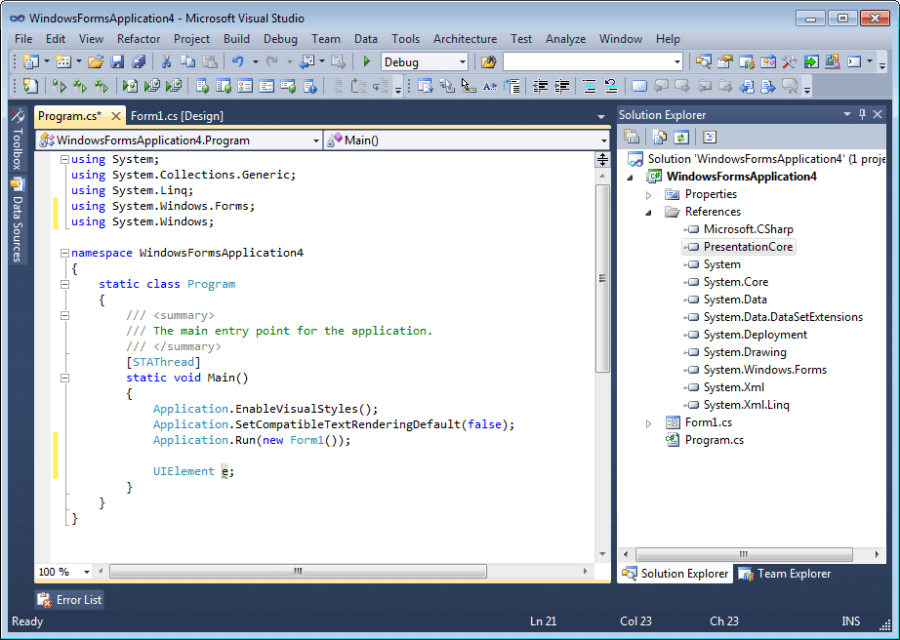Open the editor zoom level combo box

tap(63, 571)
